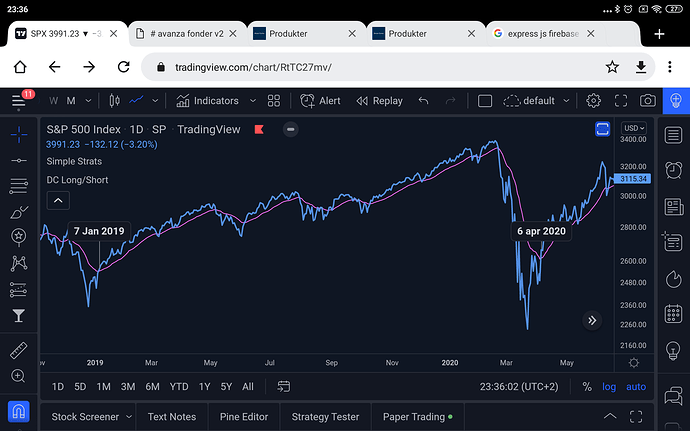The height and width of the screenshot is (431, 690).
Task: Activate the zoom in magnifier tool
Action: tap(18, 376)
